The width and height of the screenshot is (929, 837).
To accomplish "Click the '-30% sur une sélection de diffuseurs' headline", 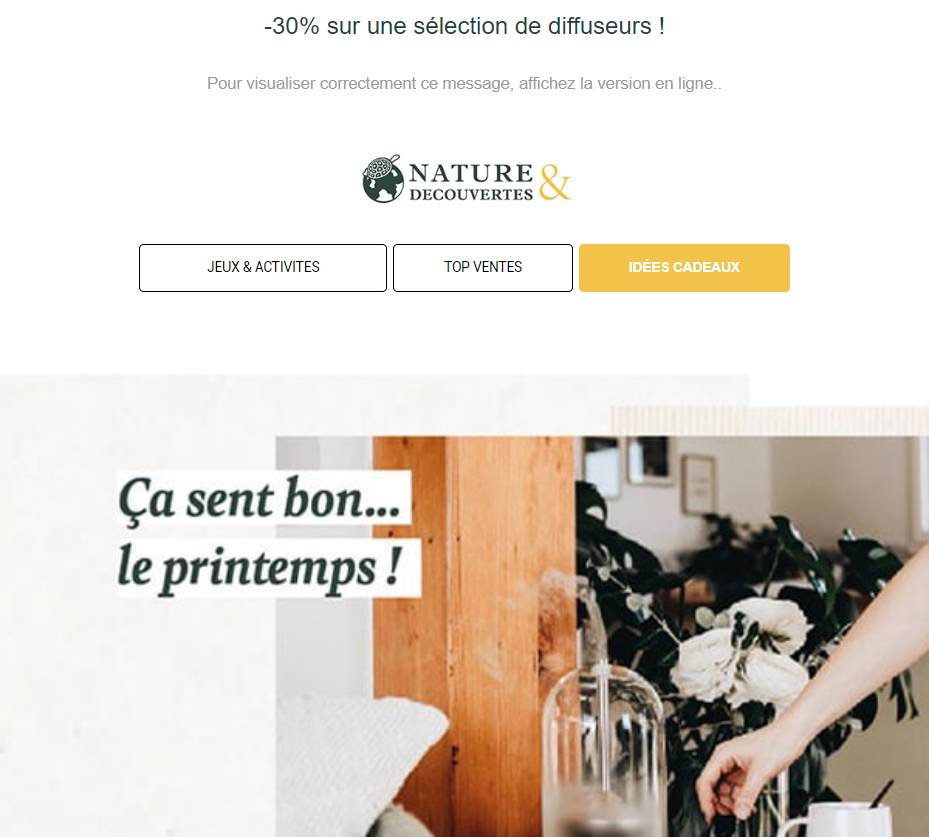I will coord(464,26).
